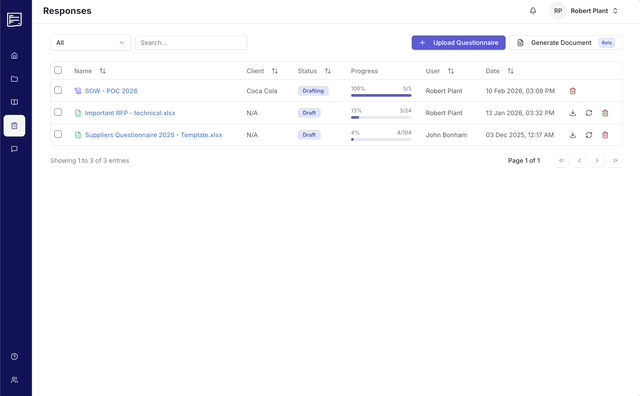Click the Progress column header
This screenshot has width=640, height=396.
pyautogui.click(x=364, y=71)
